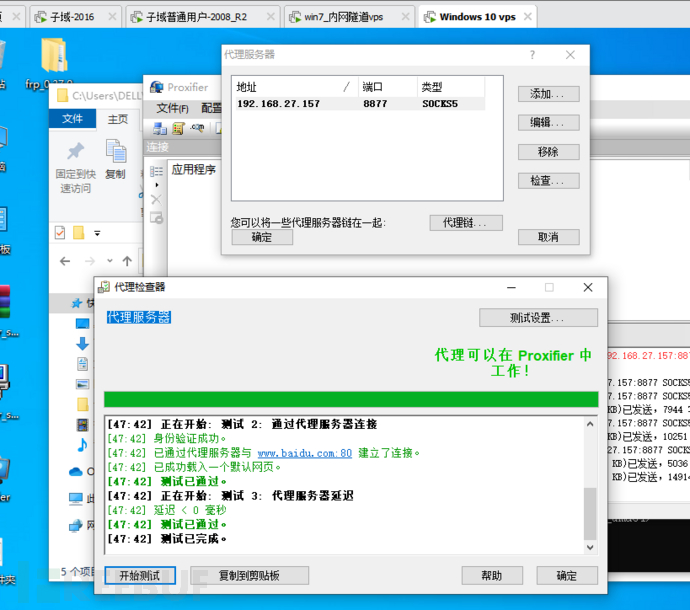The image size is (690, 610).
Task: Open the Pictures icon in Explorer's sidebar
Action: pos(82,384)
